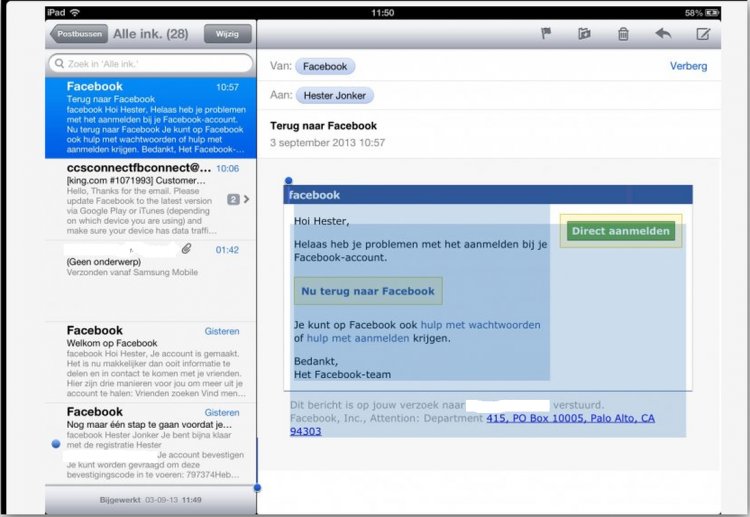
Task: Open hulp met aanmelden link
Action: tap(358, 338)
